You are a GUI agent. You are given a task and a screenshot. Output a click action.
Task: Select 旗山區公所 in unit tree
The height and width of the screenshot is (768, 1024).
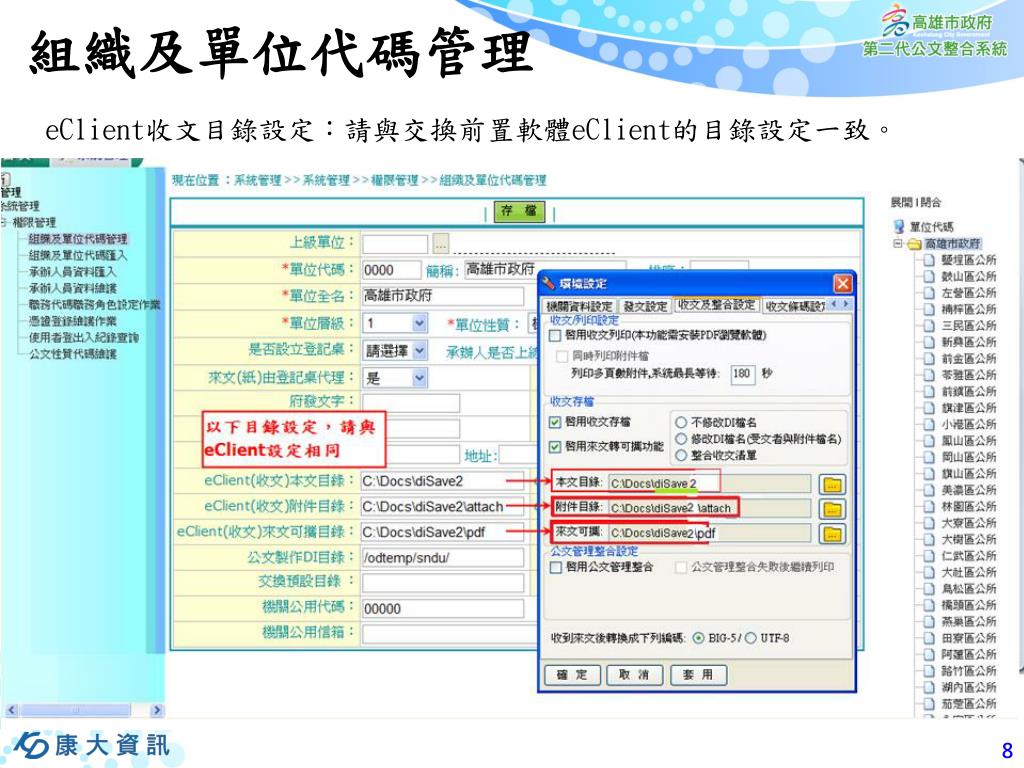coord(968,473)
